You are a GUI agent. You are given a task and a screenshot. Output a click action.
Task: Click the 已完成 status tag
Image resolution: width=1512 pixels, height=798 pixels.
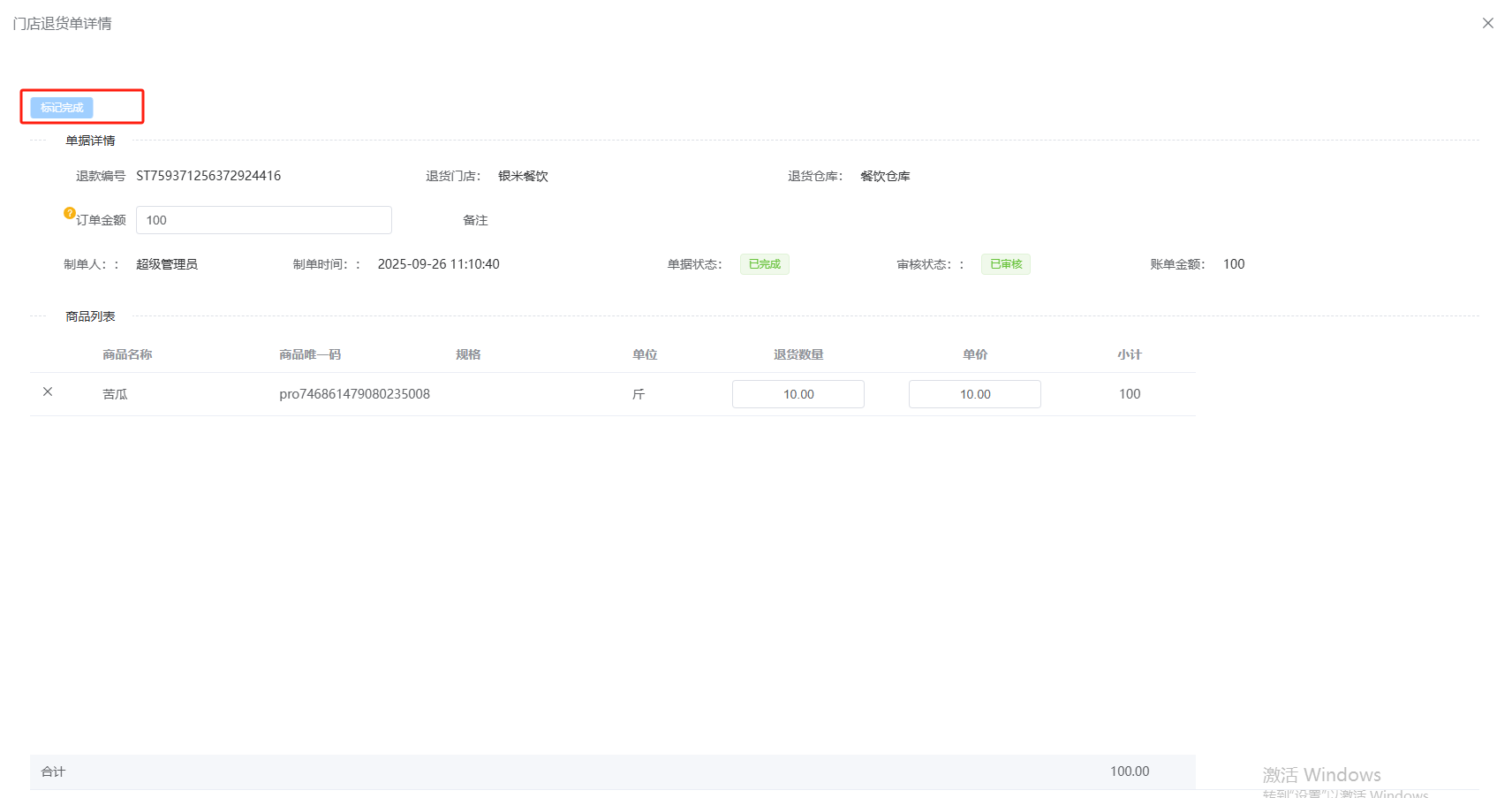pyautogui.click(x=764, y=264)
